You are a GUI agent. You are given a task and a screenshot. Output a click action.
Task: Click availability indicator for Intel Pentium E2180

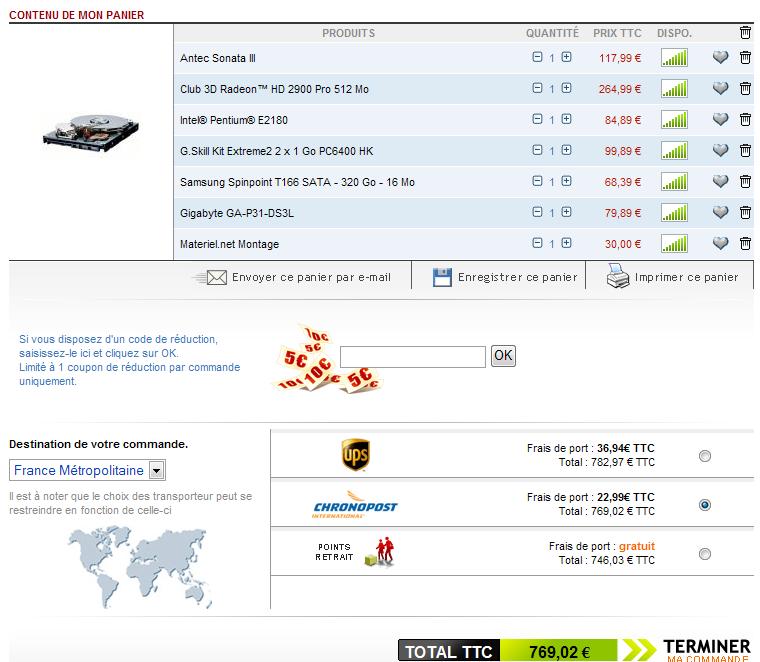[674, 120]
